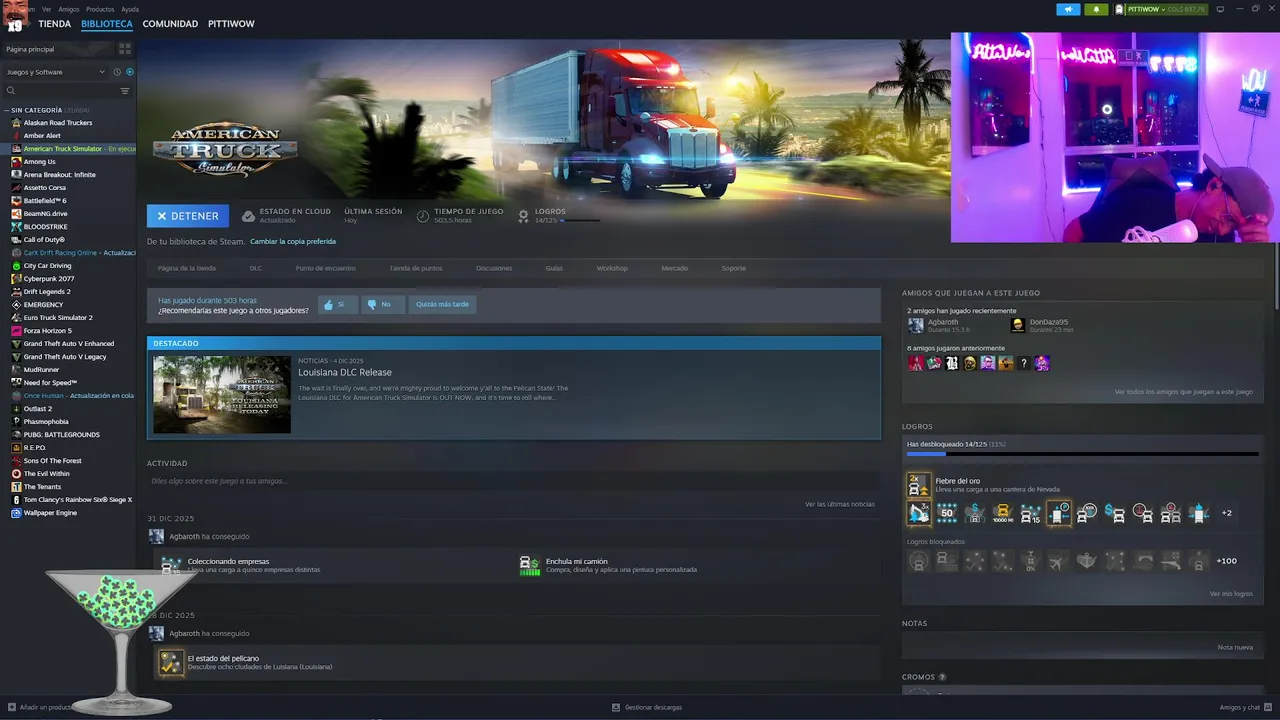1280x720 pixels.
Task: Open the DLC page link
Action: click(x=256, y=268)
